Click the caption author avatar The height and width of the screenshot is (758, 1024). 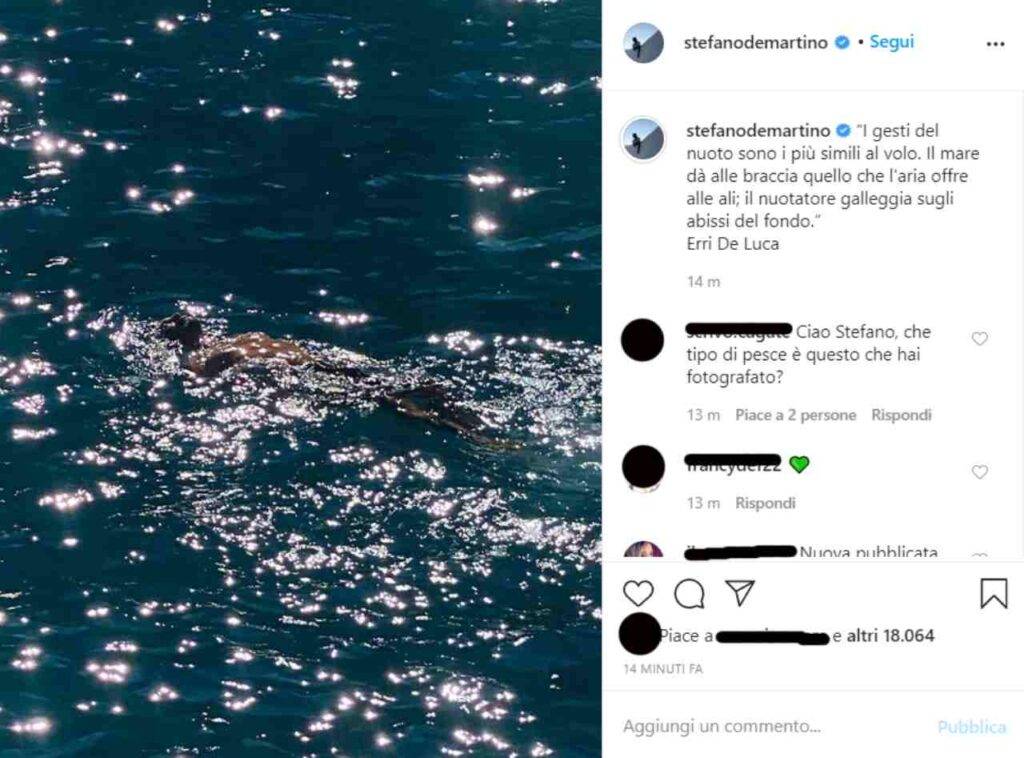(x=643, y=139)
